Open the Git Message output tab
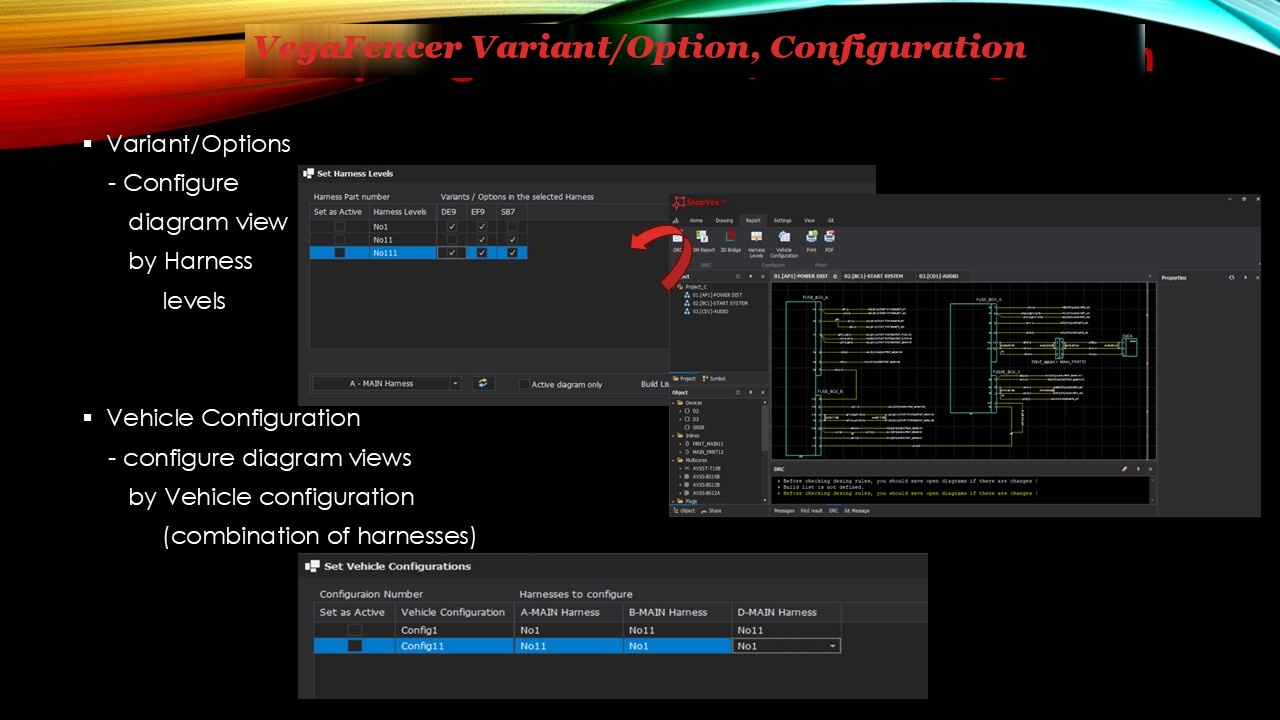 (x=857, y=511)
